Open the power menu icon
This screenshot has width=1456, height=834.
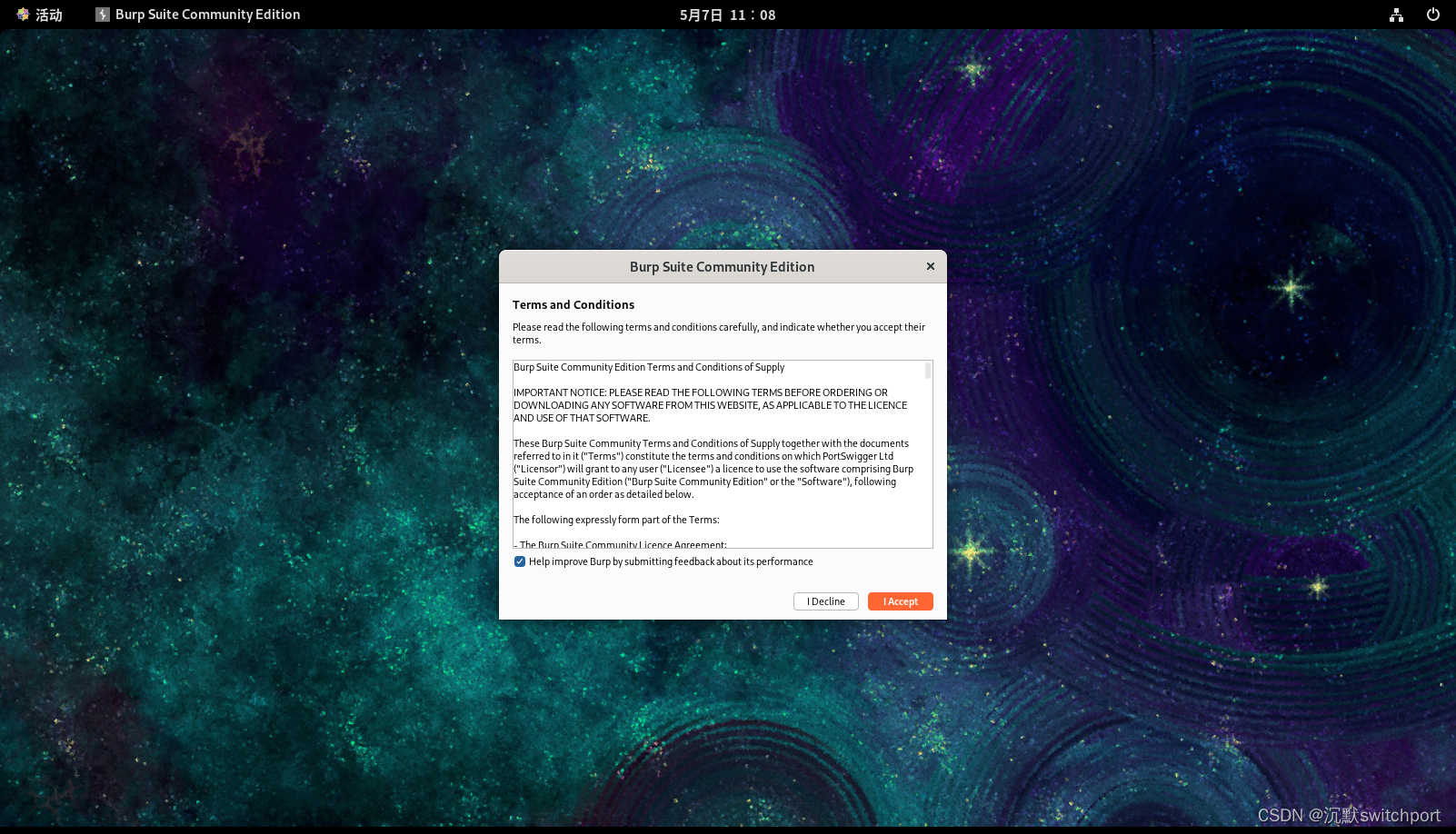(1433, 15)
